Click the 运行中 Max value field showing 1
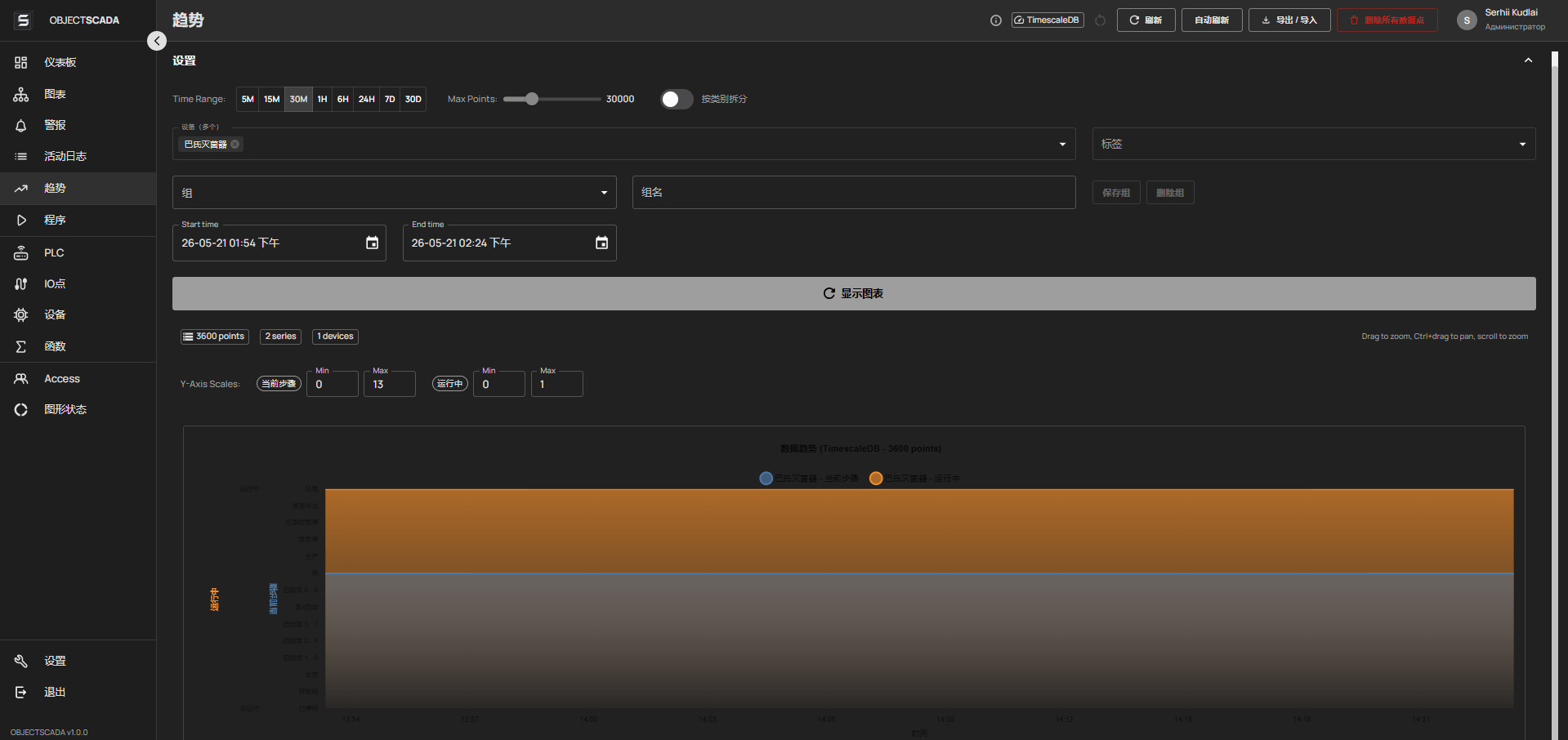 click(x=557, y=384)
